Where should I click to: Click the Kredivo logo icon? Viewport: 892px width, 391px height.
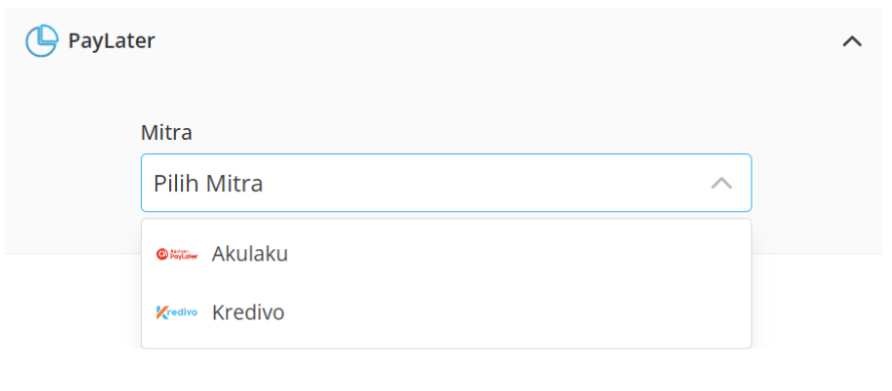tap(177, 312)
